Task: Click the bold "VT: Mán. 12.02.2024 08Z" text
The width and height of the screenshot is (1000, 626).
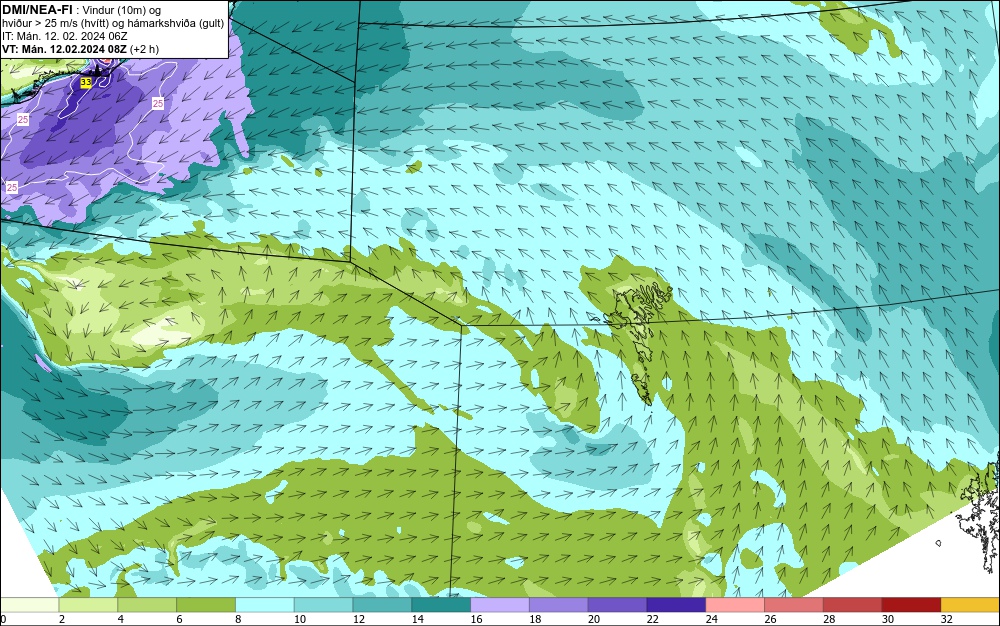Action: [x=64, y=49]
